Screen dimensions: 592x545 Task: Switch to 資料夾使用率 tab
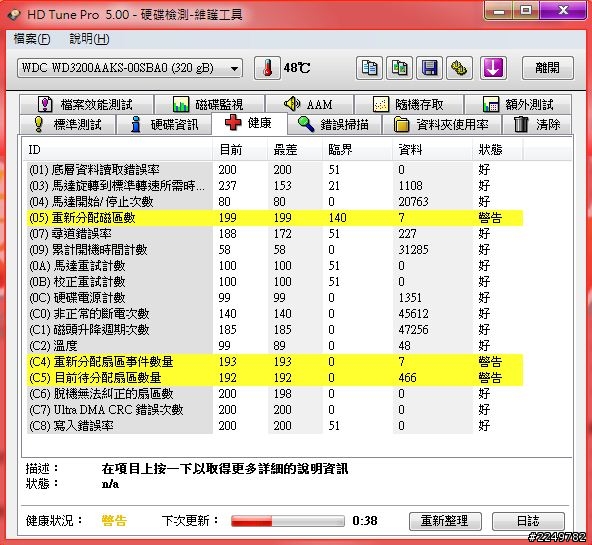coord(441,125)
